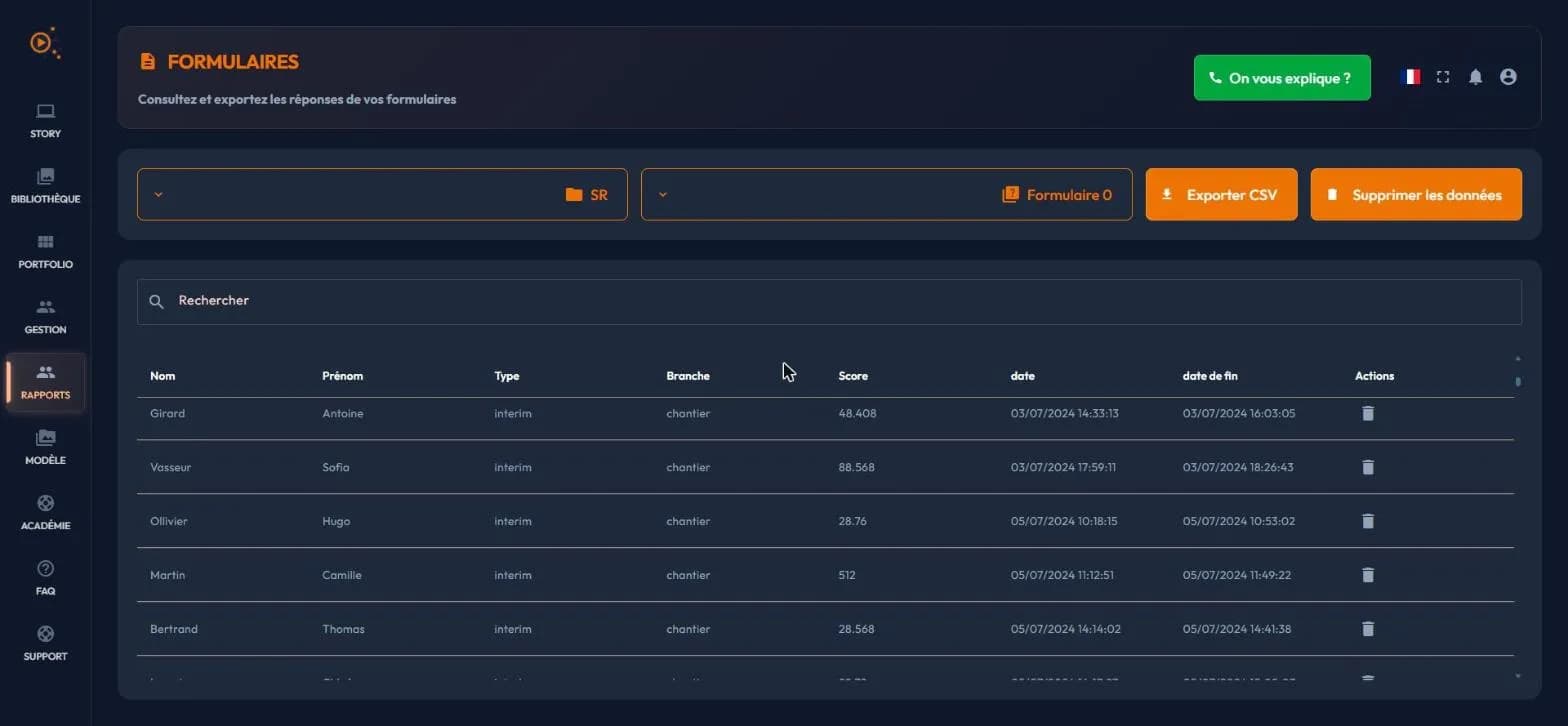Open the user account icon
The image size is (1568, 726).
click(x=1508, y=77)
